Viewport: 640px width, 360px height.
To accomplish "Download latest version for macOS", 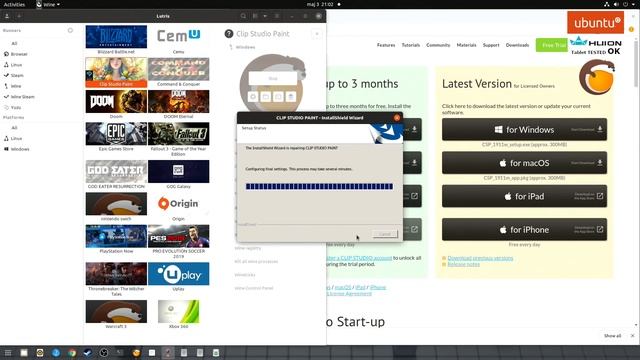I will (524, 163).
